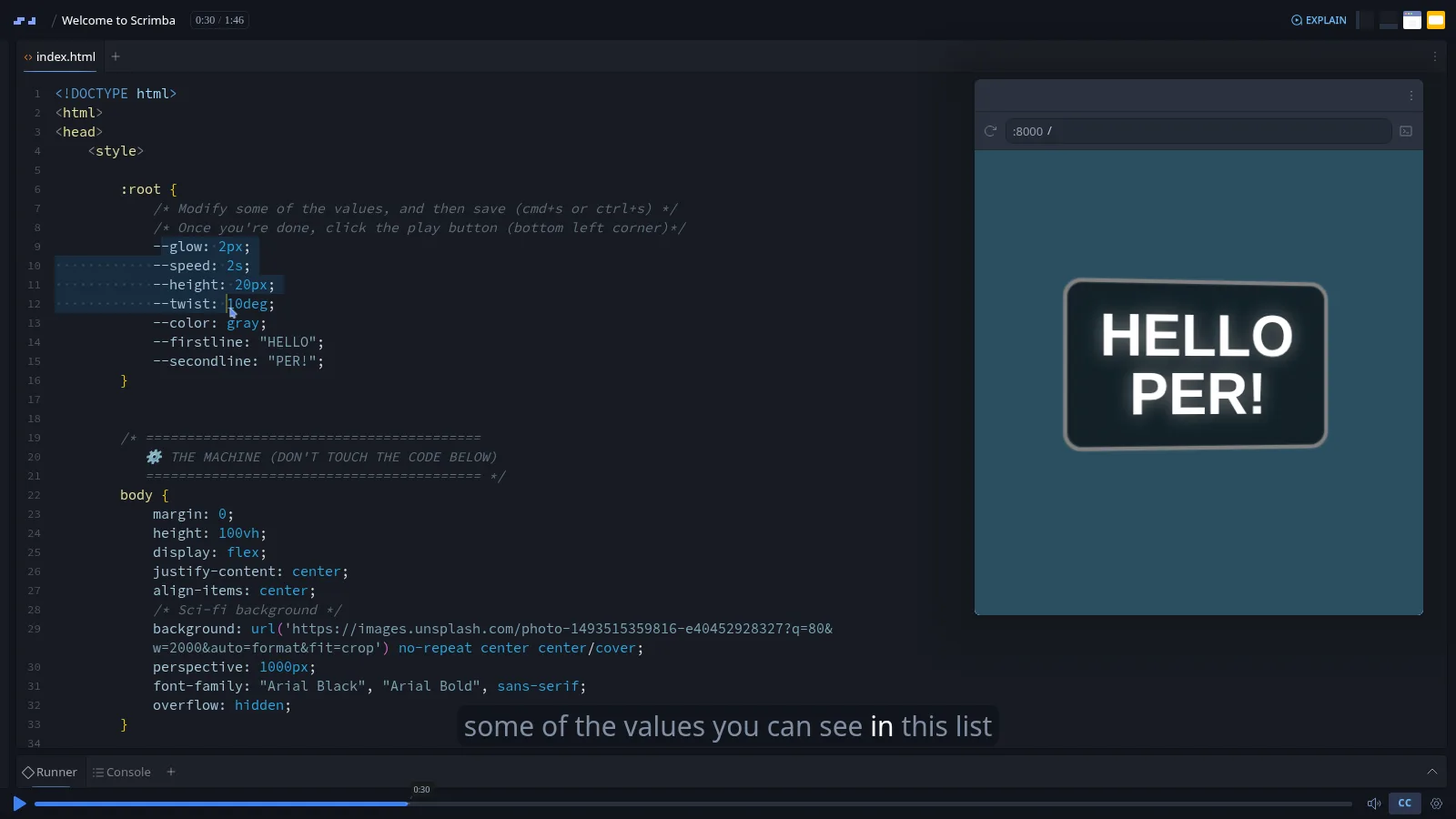This screenshot has width=1456, height=819.
Task: Toggle the sidebar panel layout icon
Action: pyautogui.click(x=1365, y=20)
